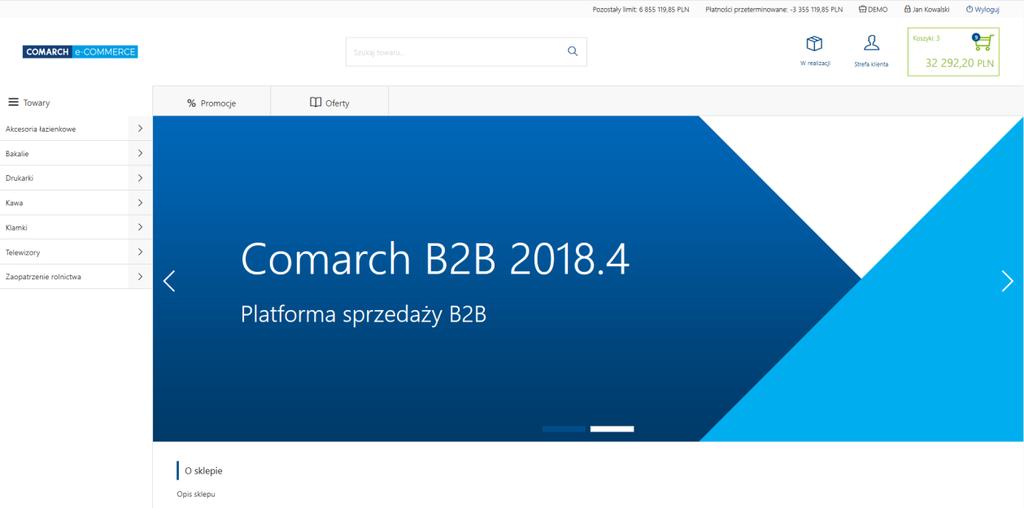The height and width of the screenshot is (508, 1024).
Task: Click the search magnifier icon
Action: click(x=573, y=52)
